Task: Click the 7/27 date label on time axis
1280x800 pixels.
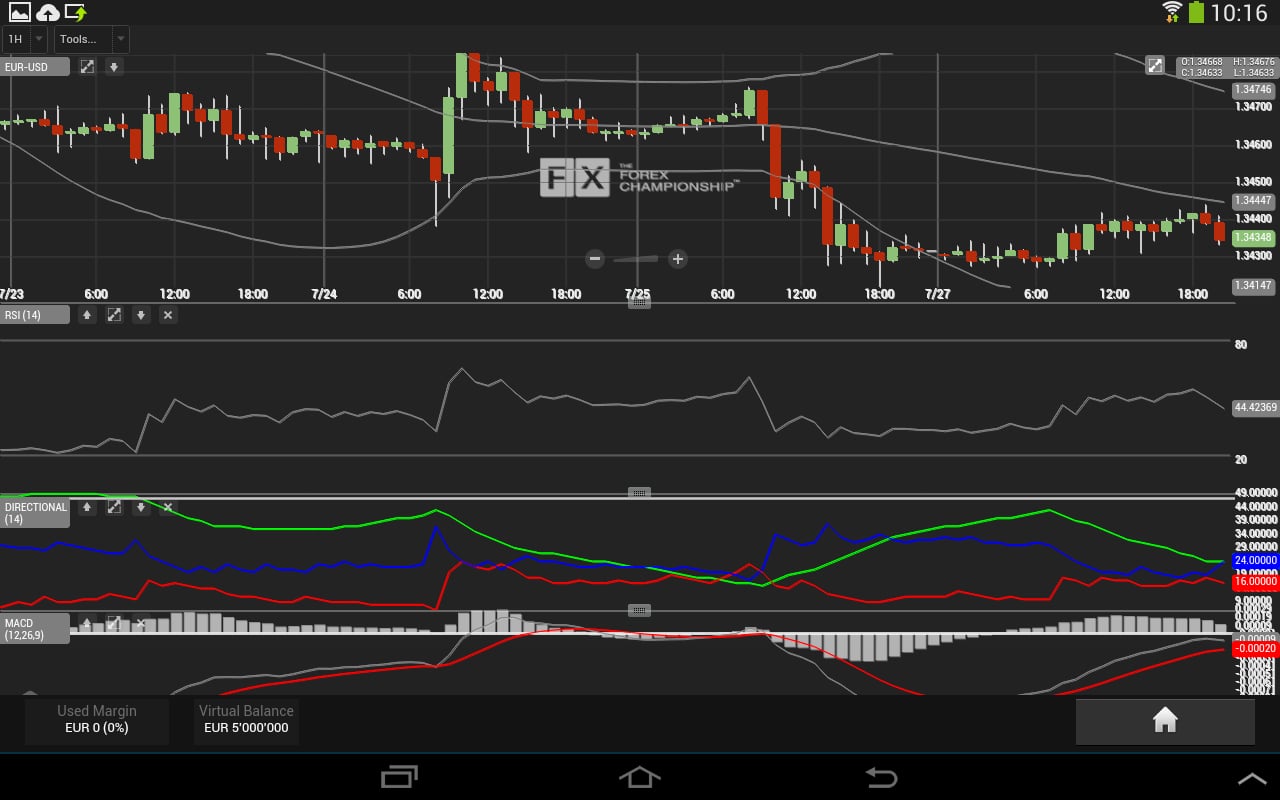Action: (x=937, y=294)
